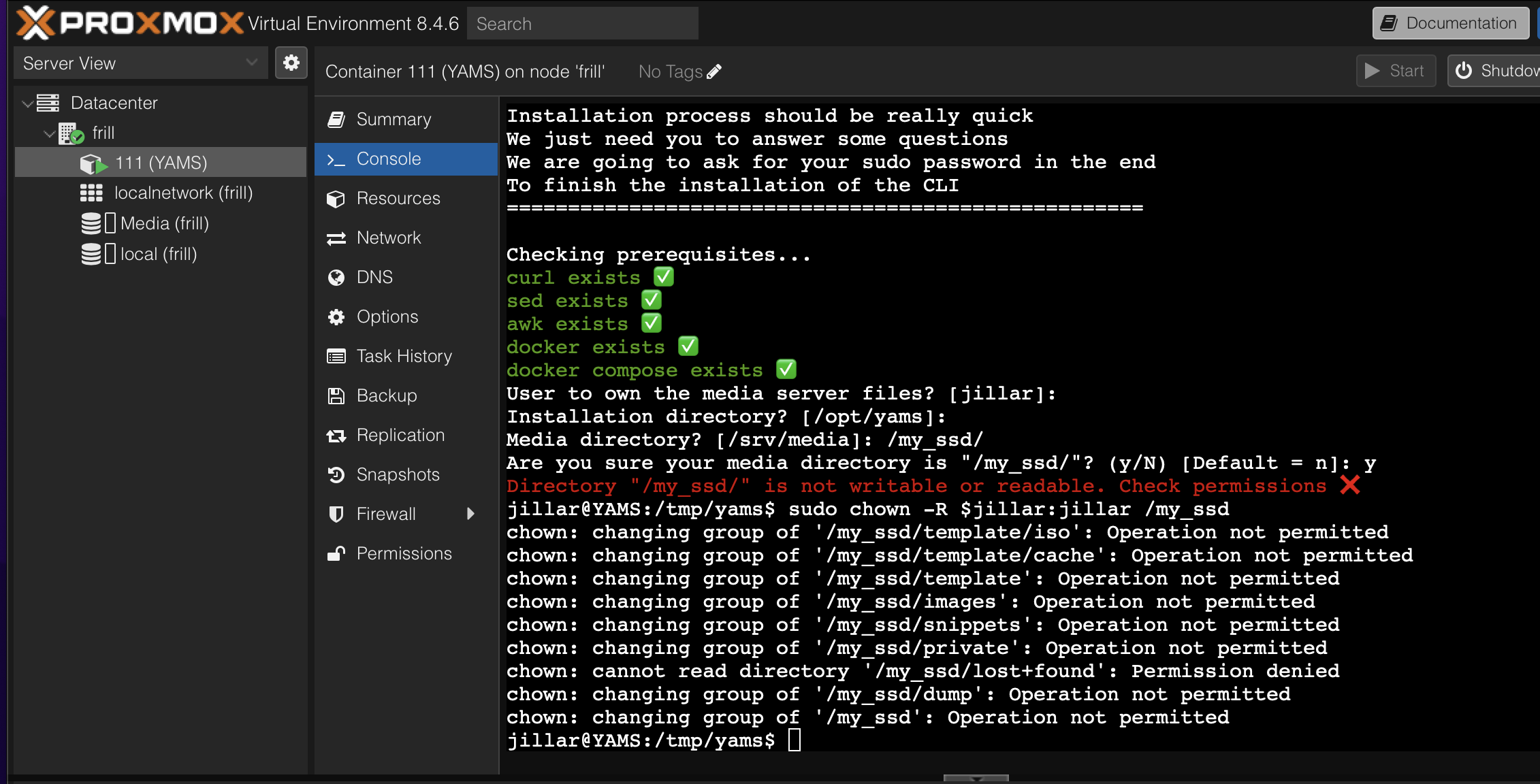Click the Resources cube icon
Viewport: 1540px width, 784px height.
coord(336,199)
